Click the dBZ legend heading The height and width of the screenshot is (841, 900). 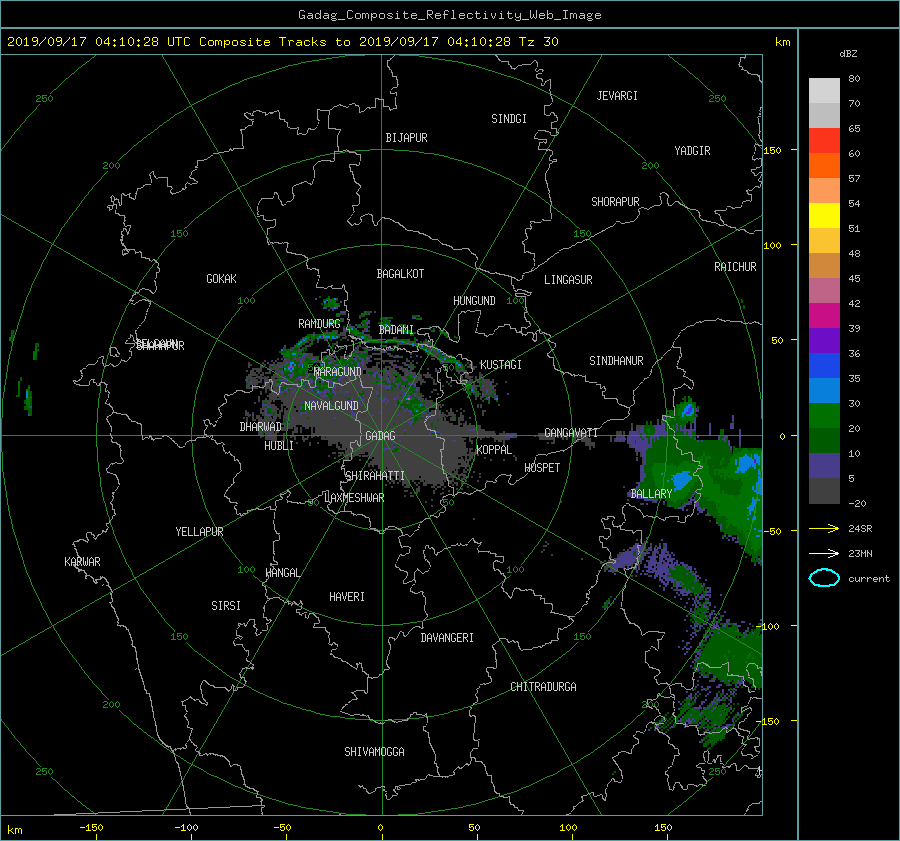(x=848, y=54)
